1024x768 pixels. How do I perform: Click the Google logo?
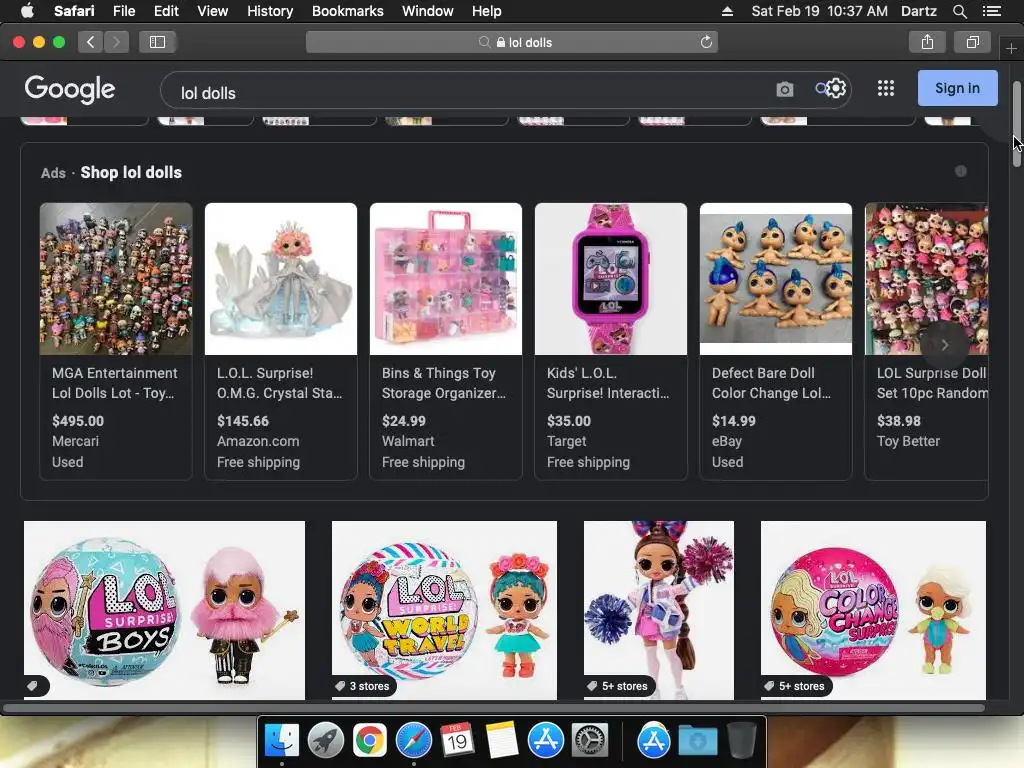point(70,89)
